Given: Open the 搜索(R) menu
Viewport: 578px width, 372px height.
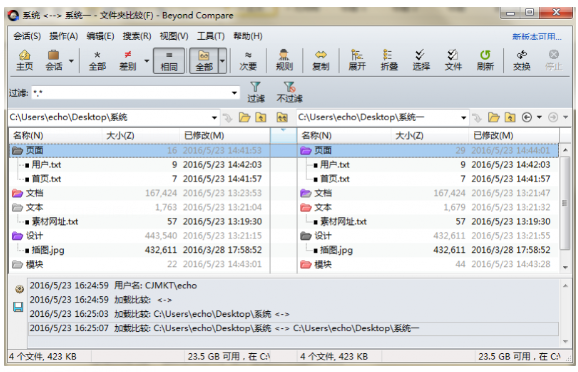Looking at the screenshot, I should click(x=137, y=36).
